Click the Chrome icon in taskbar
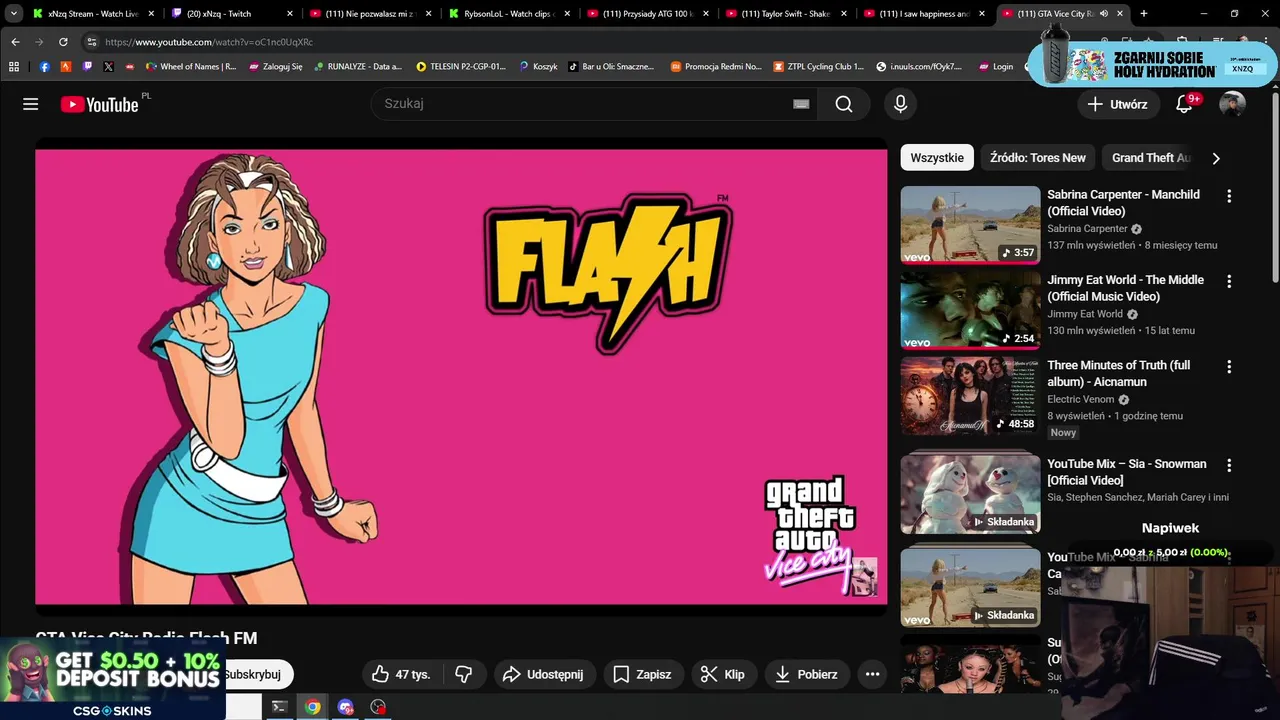This screenshot has height=720, width=1280. coord(313,707)
